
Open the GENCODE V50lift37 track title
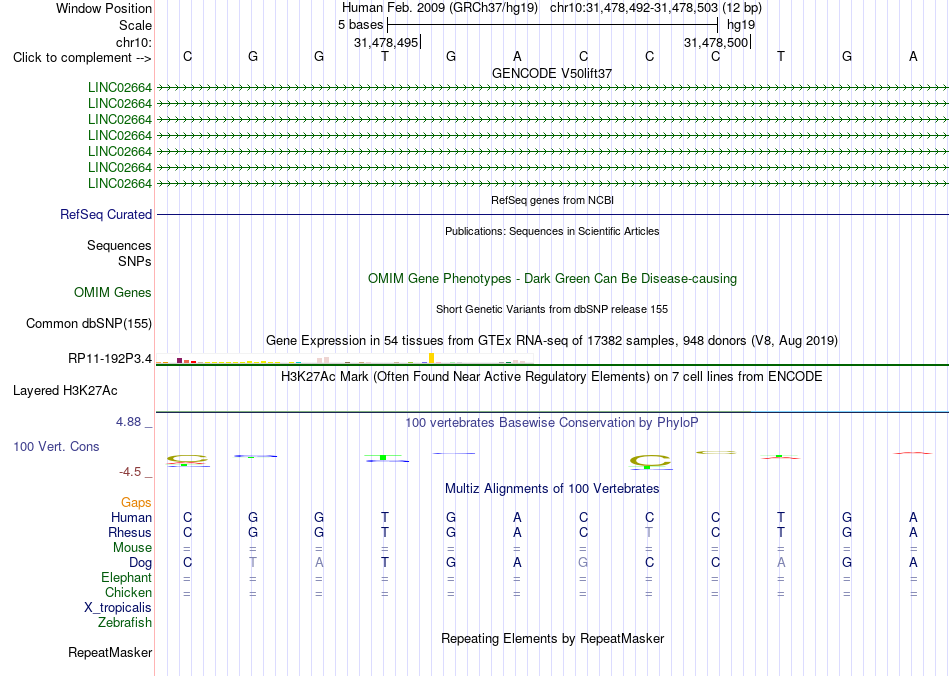[552, 73]
